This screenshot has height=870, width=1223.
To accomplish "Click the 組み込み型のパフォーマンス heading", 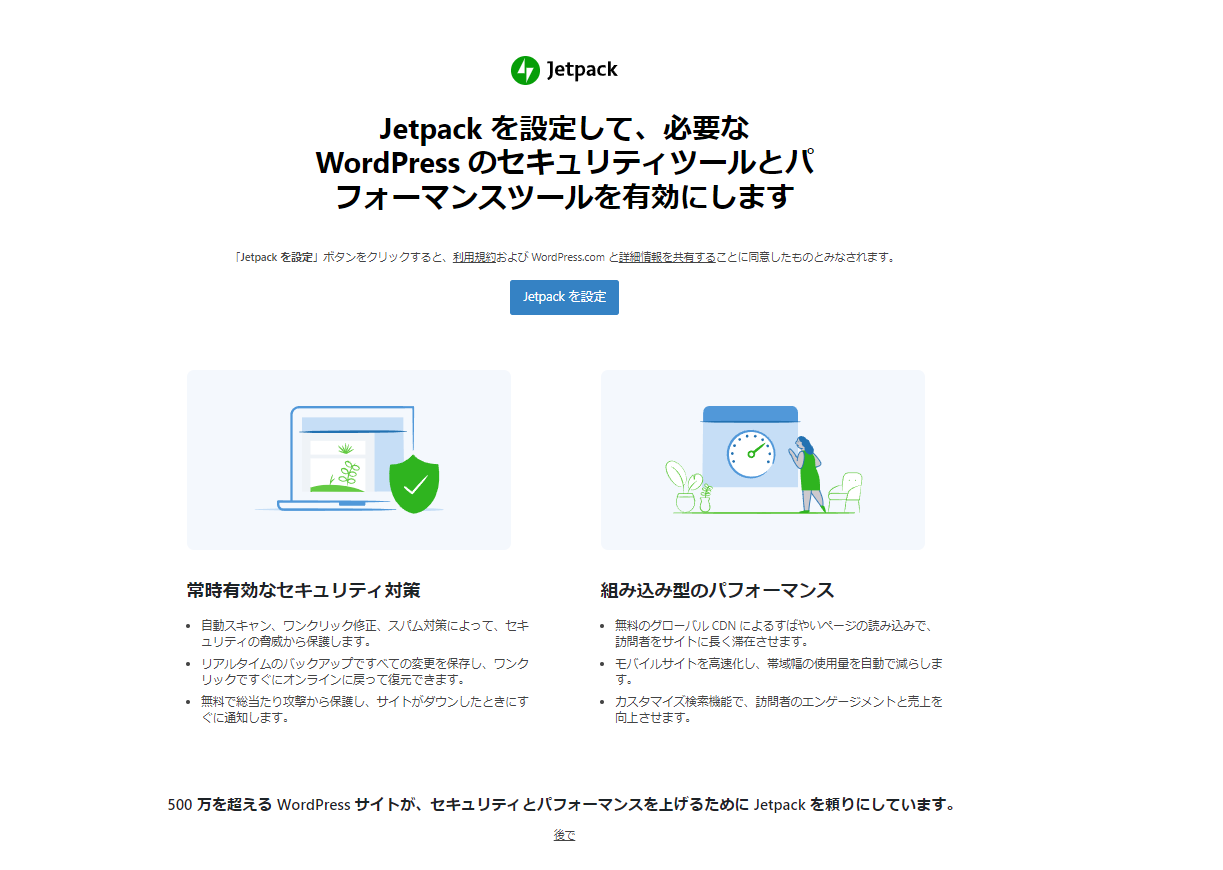I will click(717, 590).
